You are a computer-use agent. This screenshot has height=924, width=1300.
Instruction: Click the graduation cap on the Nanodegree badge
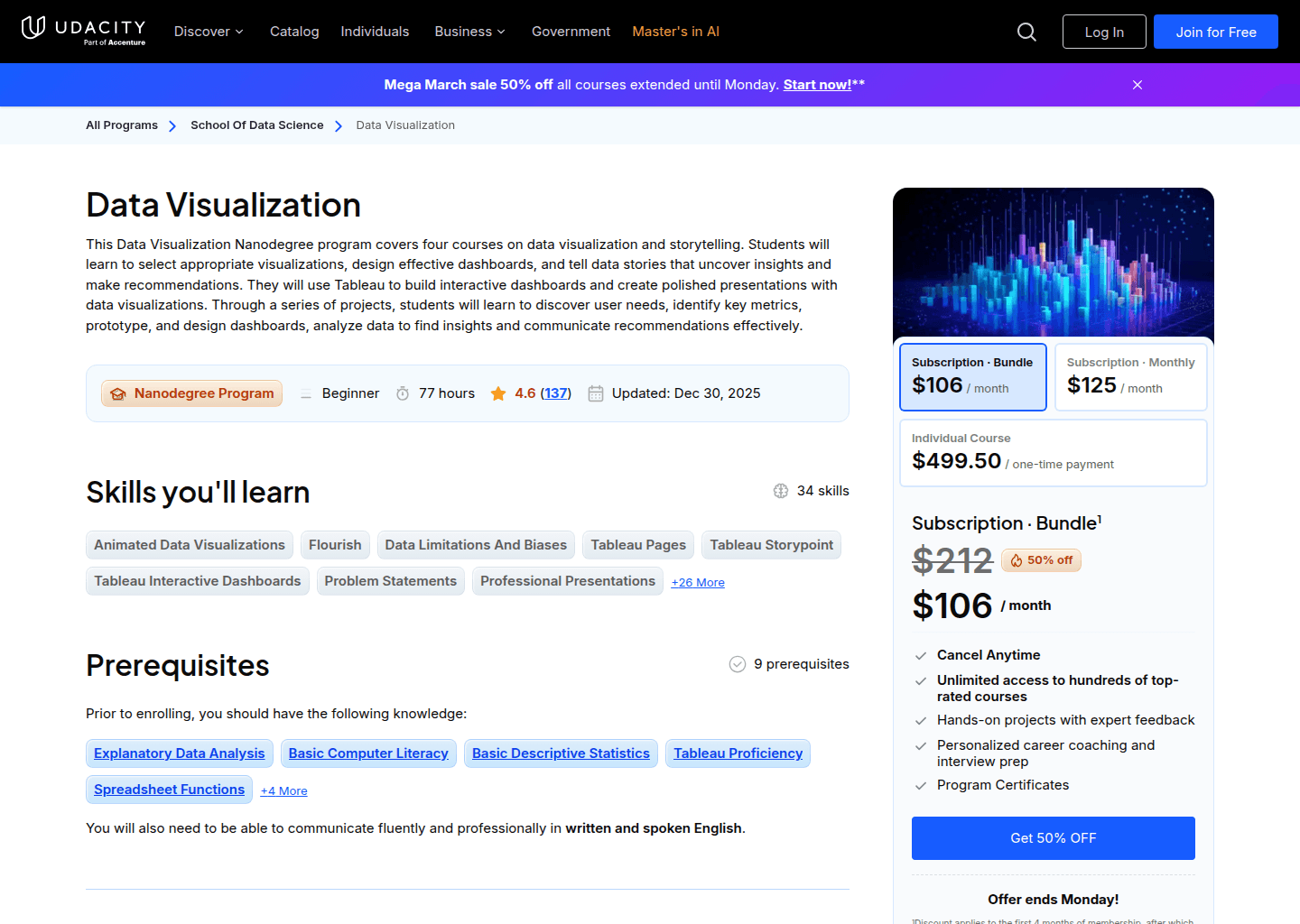pyautogui.click(x=117, y=393)
